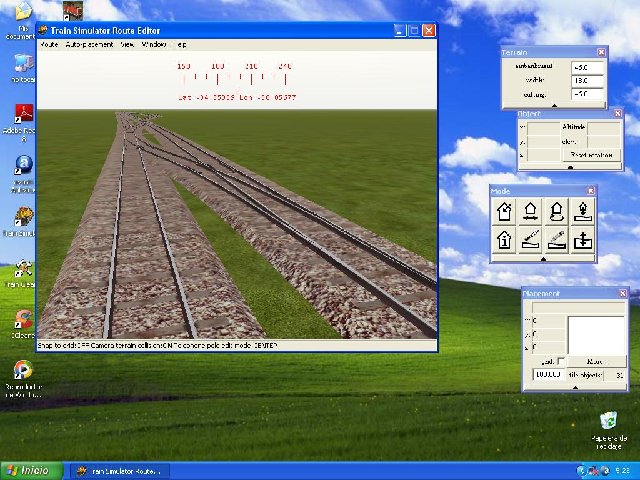Open the Auto-placement menu
The width and height of the screenshot is (640, 480).
[90, 45]
